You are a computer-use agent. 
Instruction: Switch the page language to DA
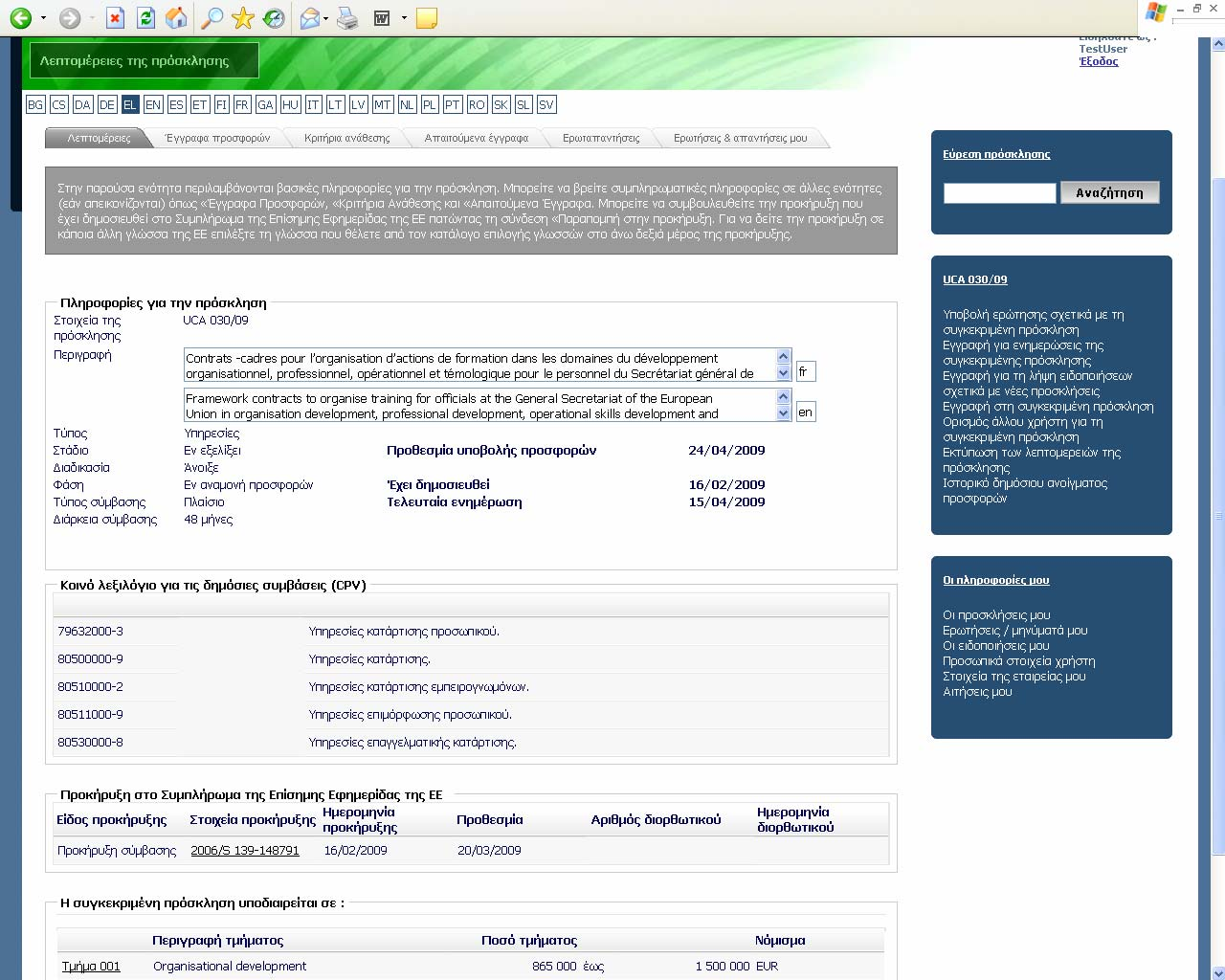[x=82, y=104]
